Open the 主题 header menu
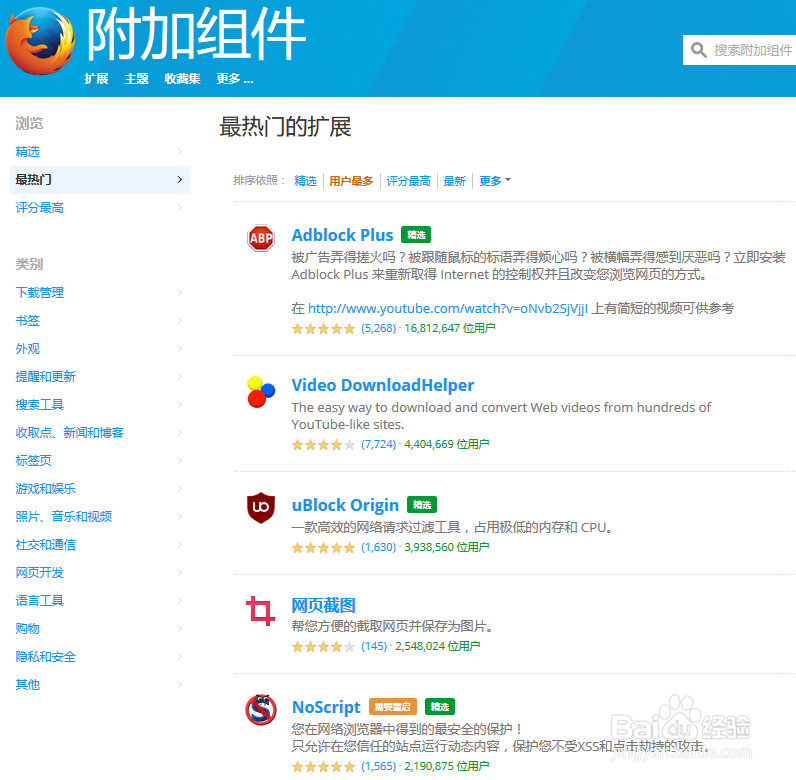 [137, 79]
